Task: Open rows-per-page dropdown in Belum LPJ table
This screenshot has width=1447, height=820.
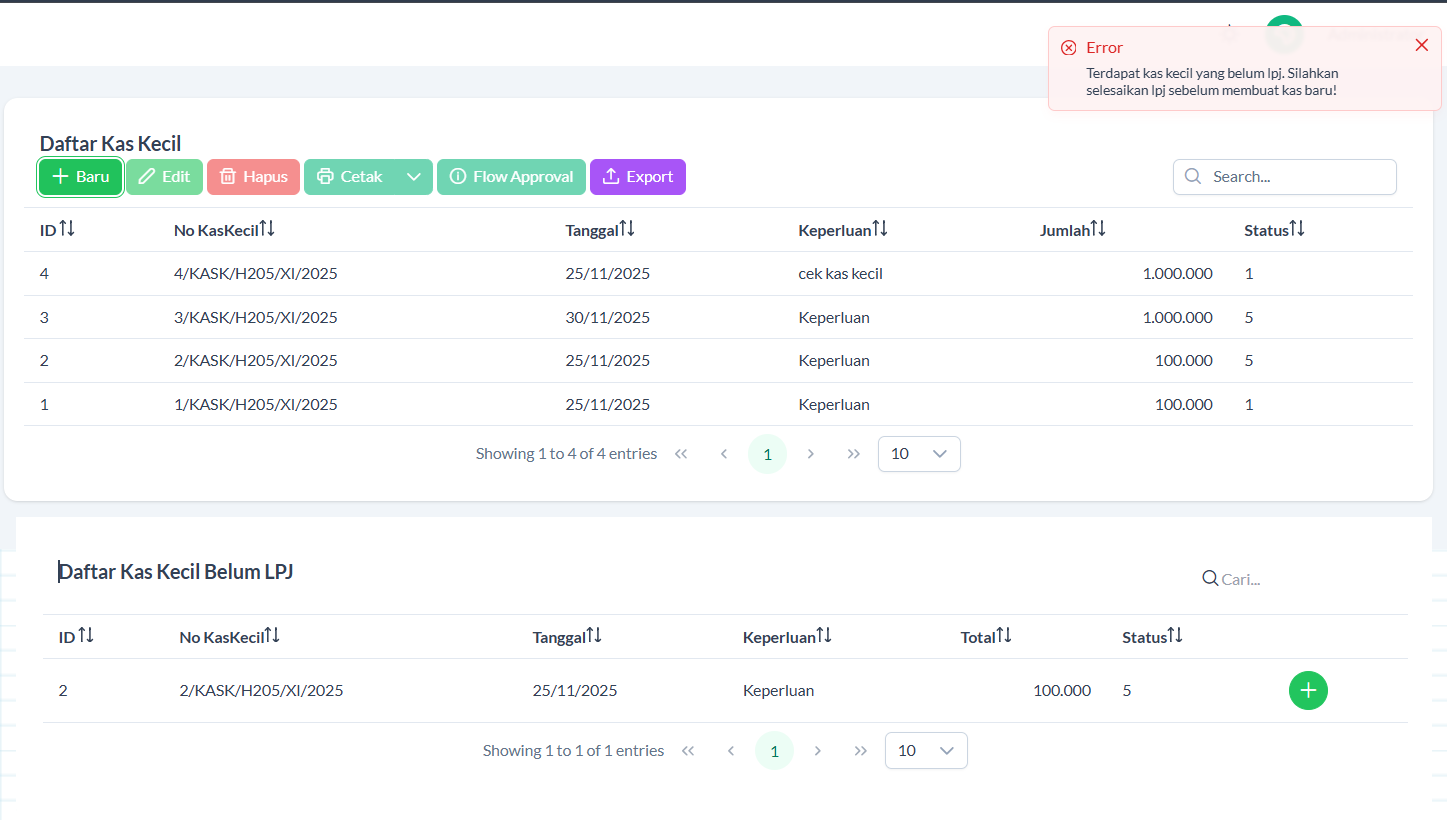Action: click(925, 751)
